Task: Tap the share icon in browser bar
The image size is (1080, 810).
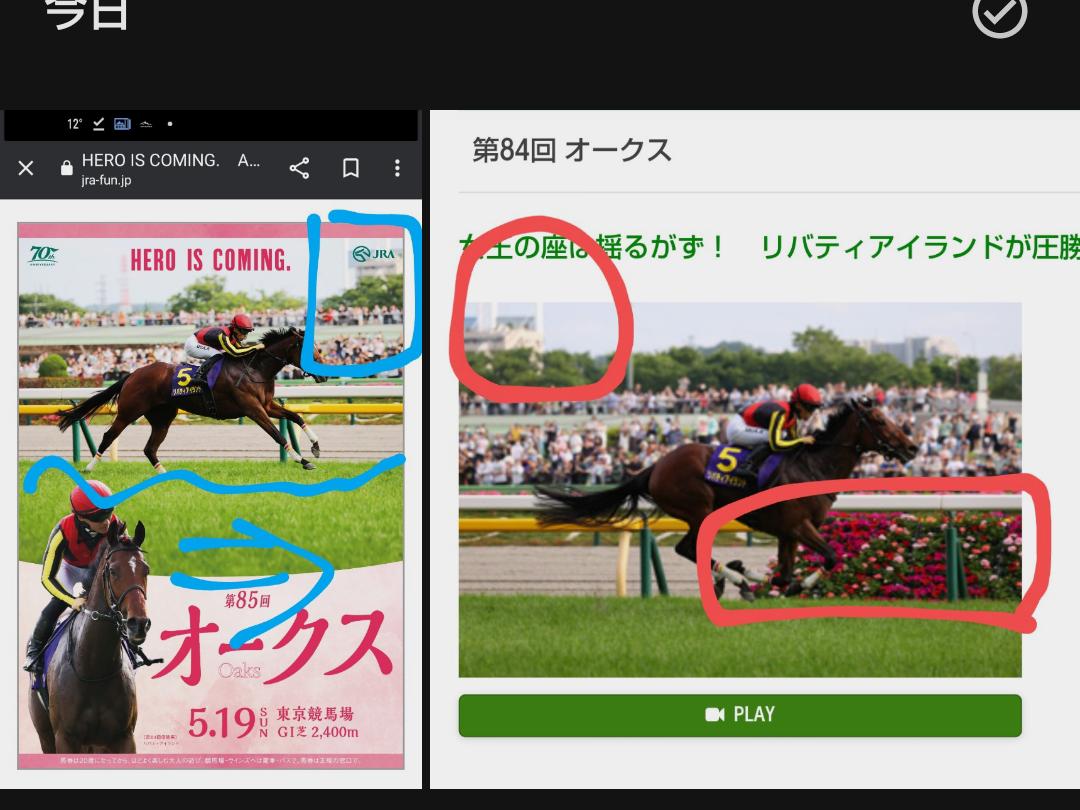Action: [299, 168]
